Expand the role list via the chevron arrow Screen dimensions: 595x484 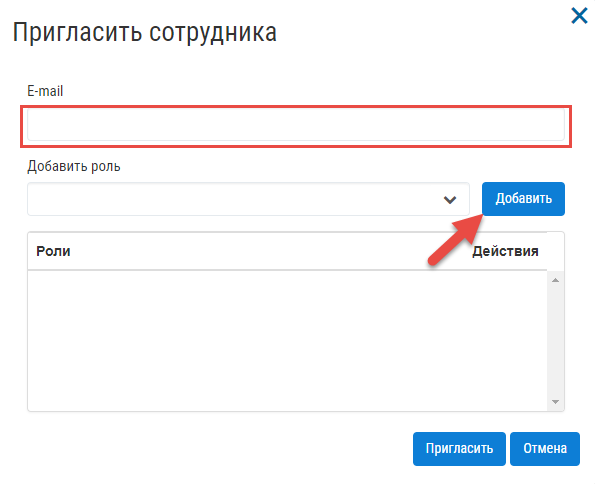[450, 200]
